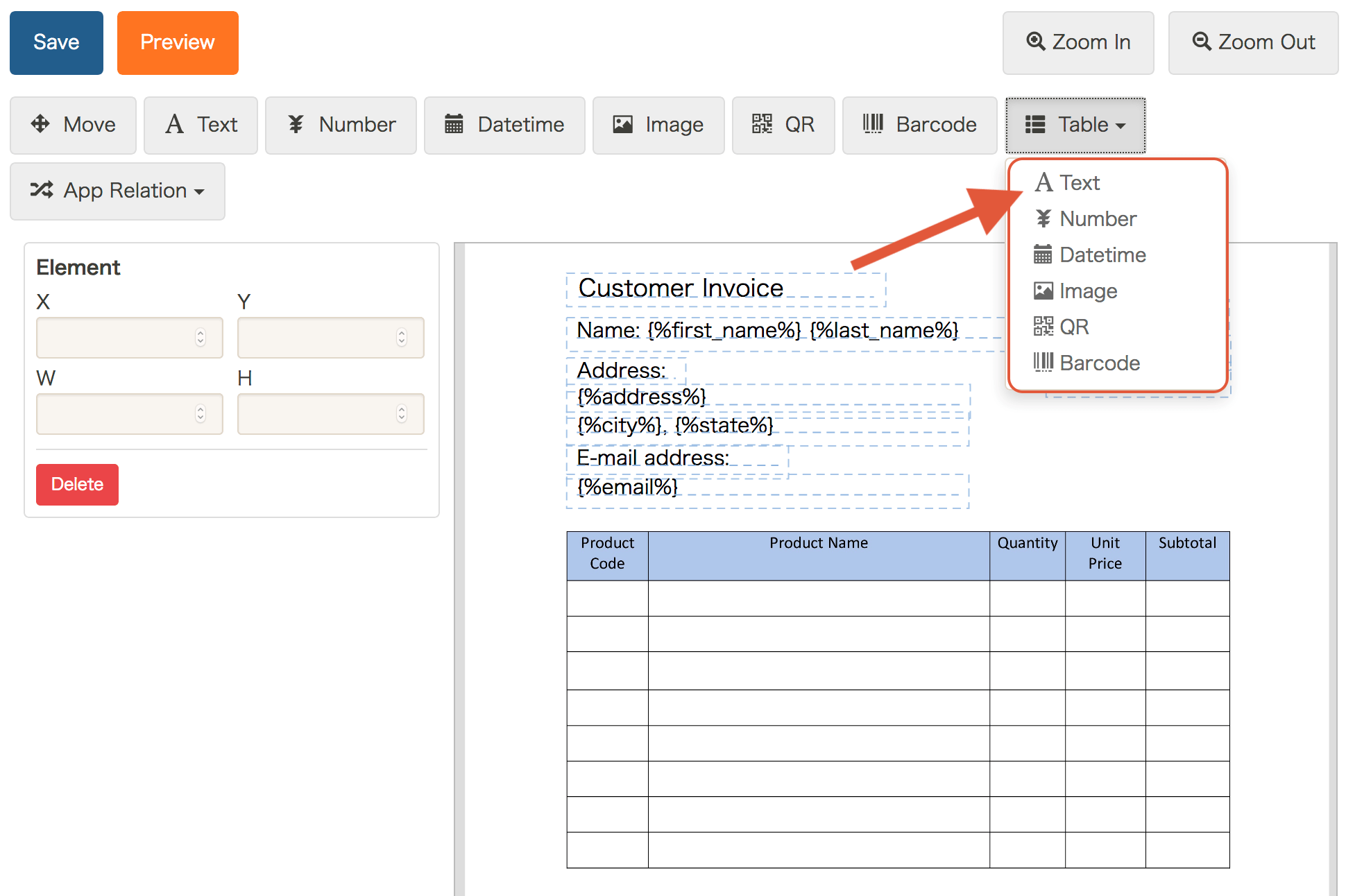Select the QR tool in toolbar
The image size is (1346, 896).
click(x=783, y=125)
